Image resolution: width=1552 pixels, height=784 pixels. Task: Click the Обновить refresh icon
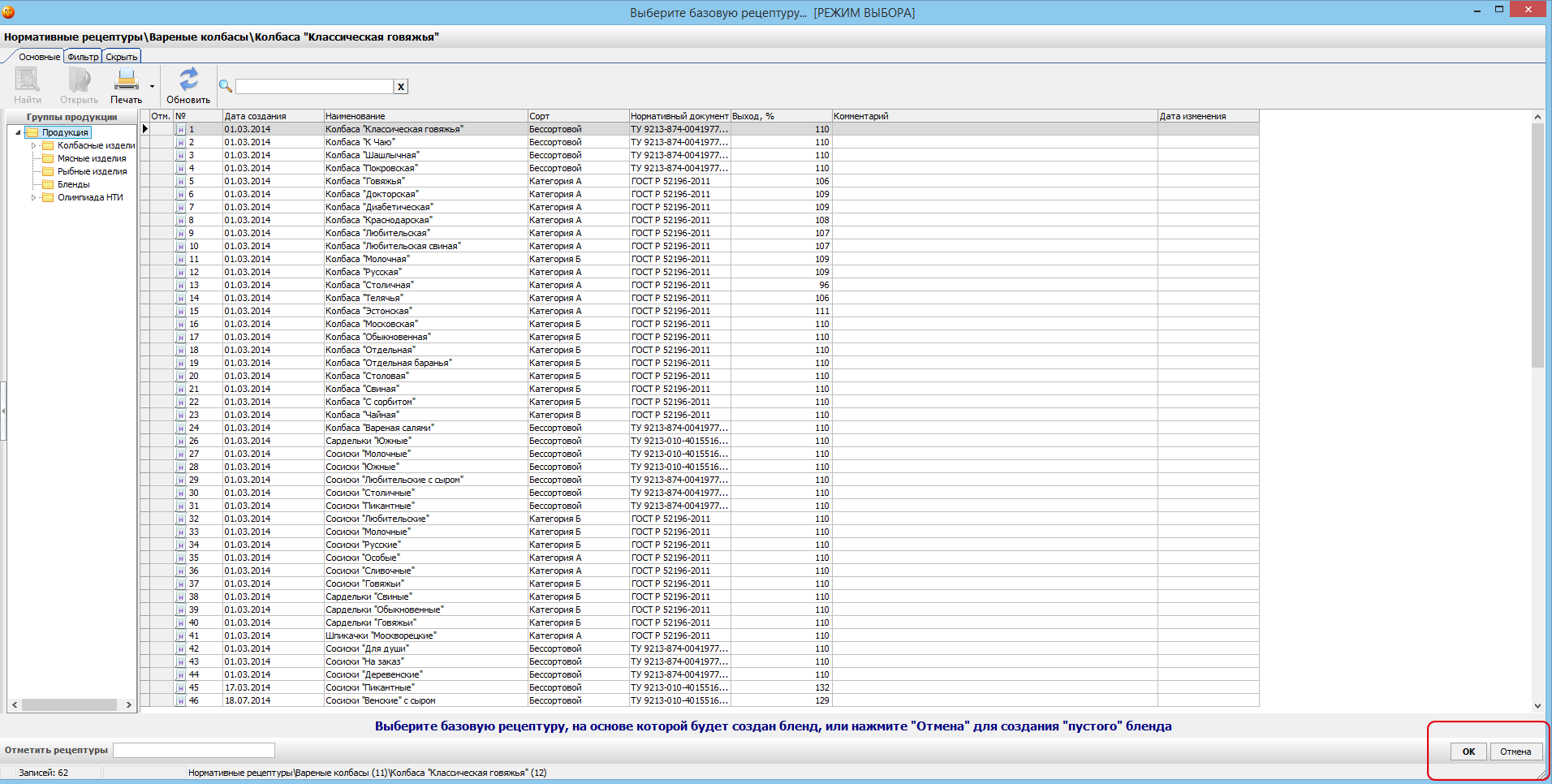188,80
